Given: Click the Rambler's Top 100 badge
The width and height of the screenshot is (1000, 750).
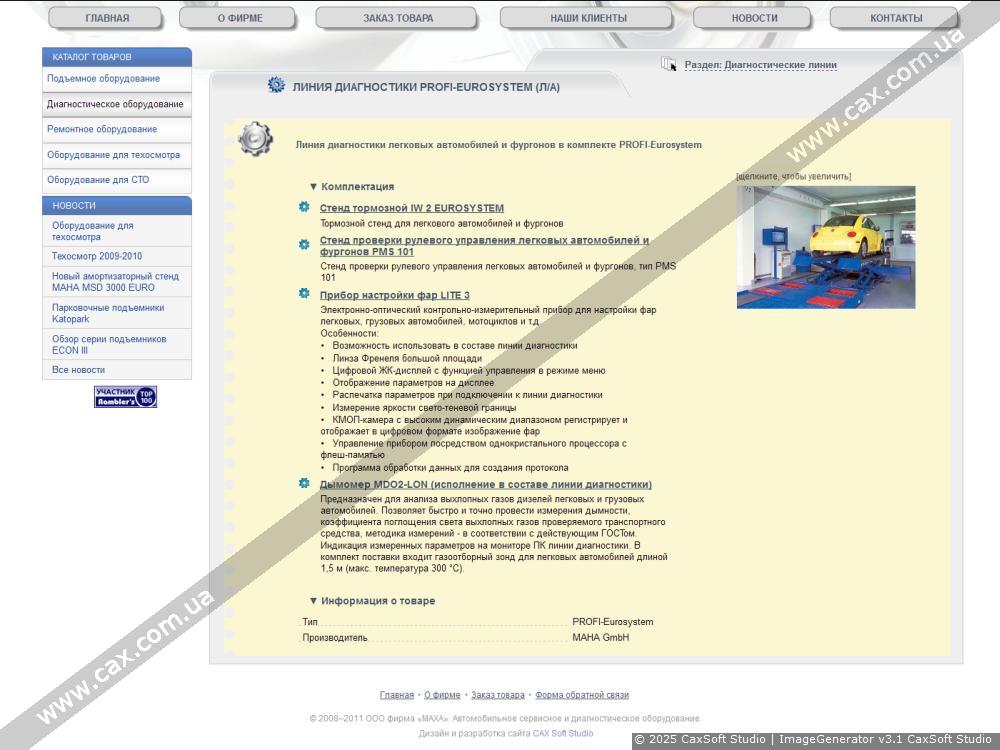Looking at the screenshot, I should (x=126, y=397).
